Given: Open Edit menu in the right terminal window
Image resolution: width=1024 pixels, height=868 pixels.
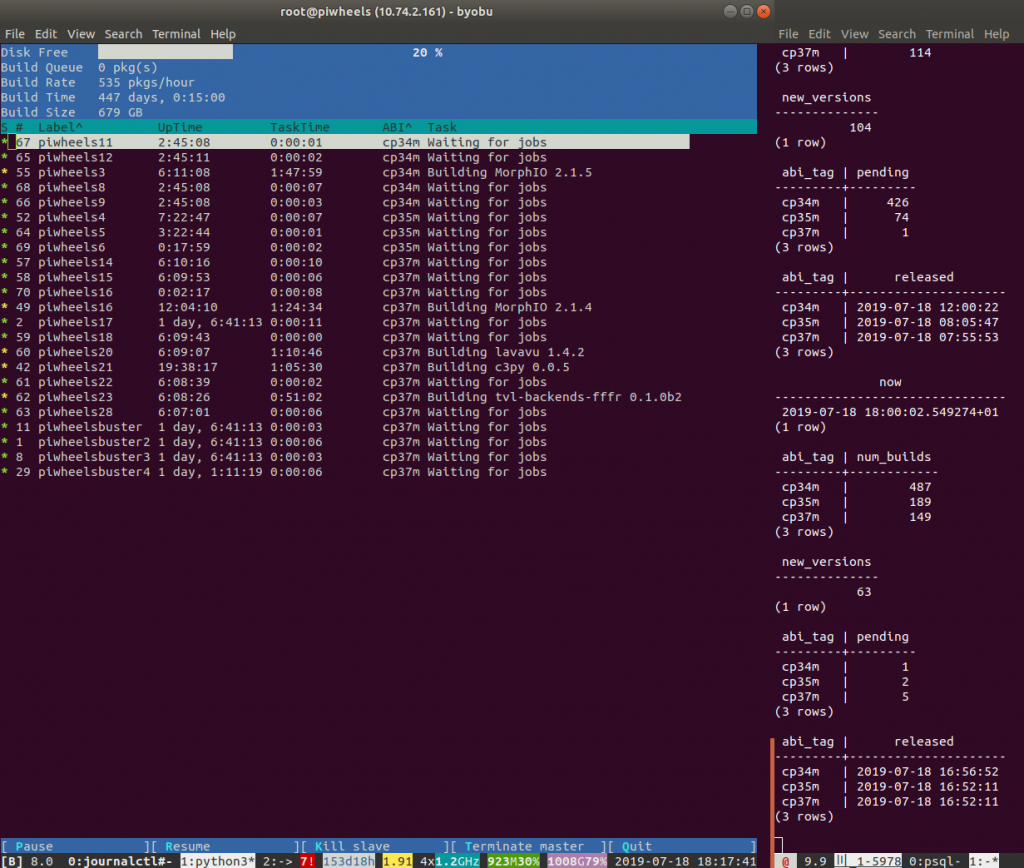Looking at the screenshot, I should click(x=819, y=34).
